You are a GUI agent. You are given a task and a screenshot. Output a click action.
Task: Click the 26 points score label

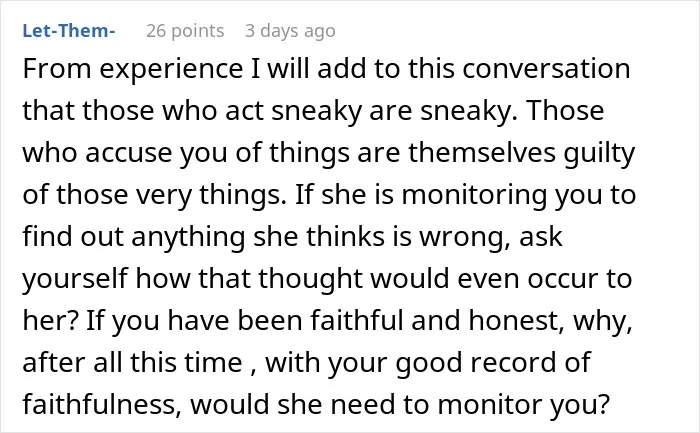(x=185, y=31)
